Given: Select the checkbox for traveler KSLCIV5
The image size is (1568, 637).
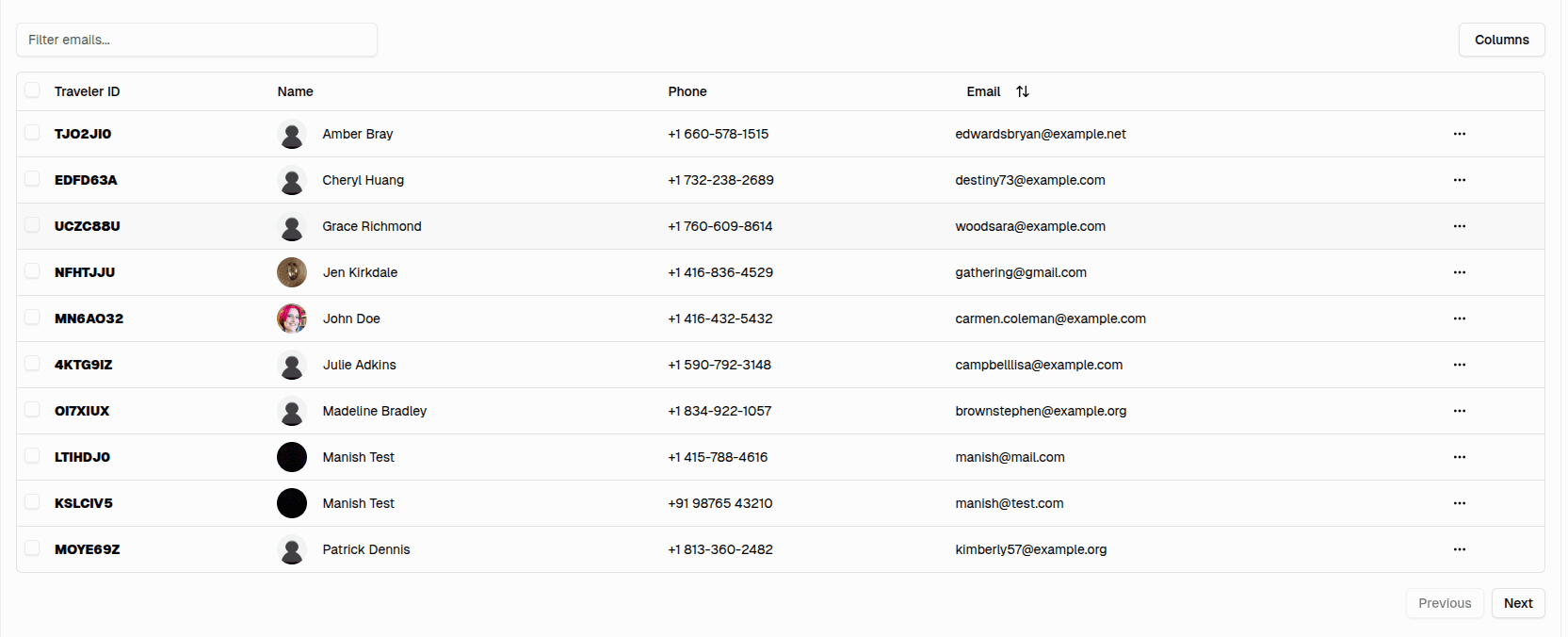Looking at the screenshot, I should coord(32,502).
